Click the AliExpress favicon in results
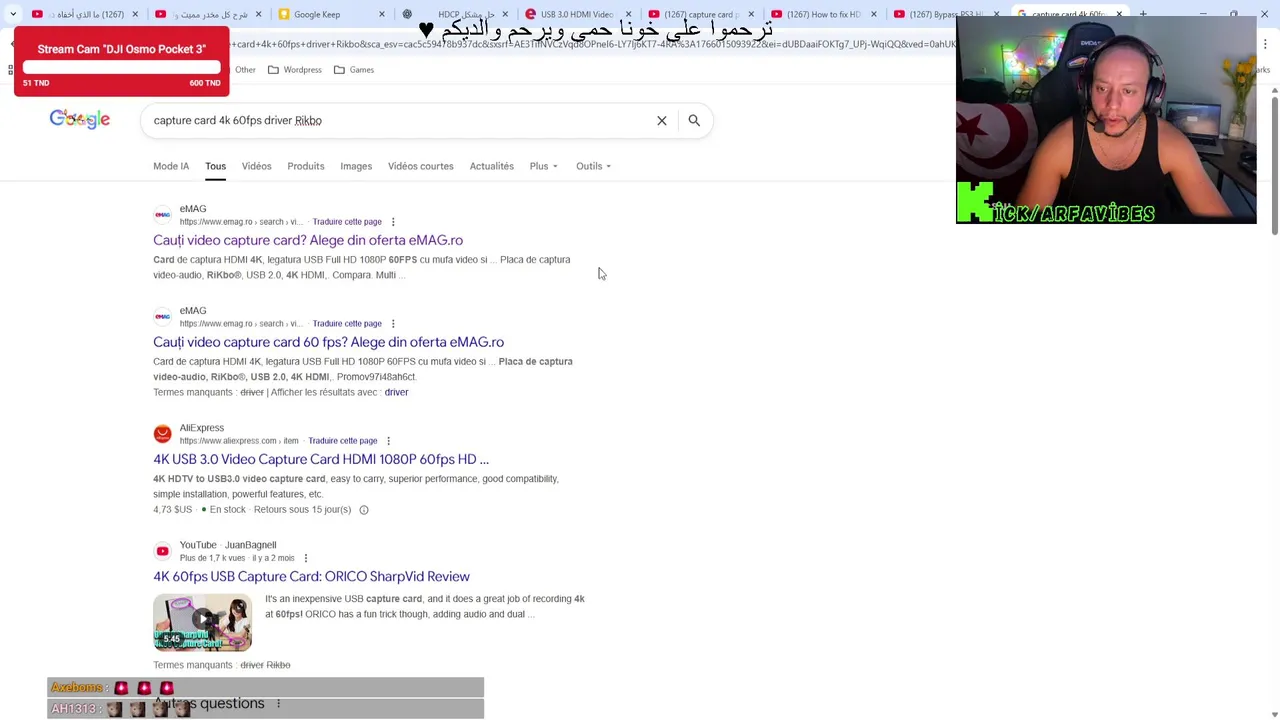 (x=162, y=434)
